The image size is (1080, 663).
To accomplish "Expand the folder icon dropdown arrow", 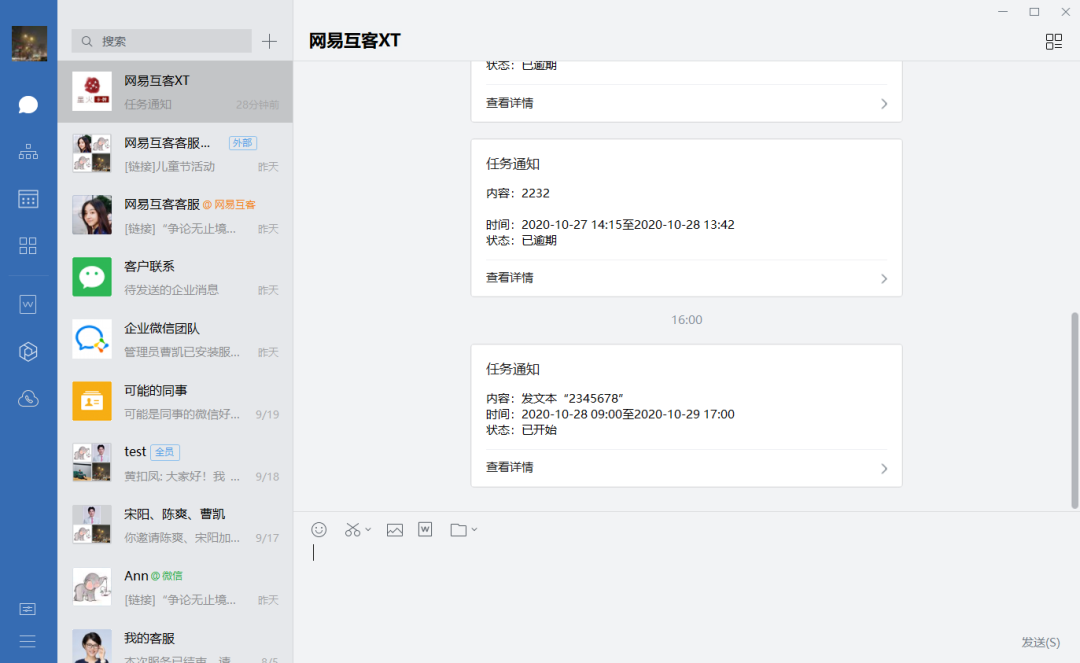I will 474,529.
